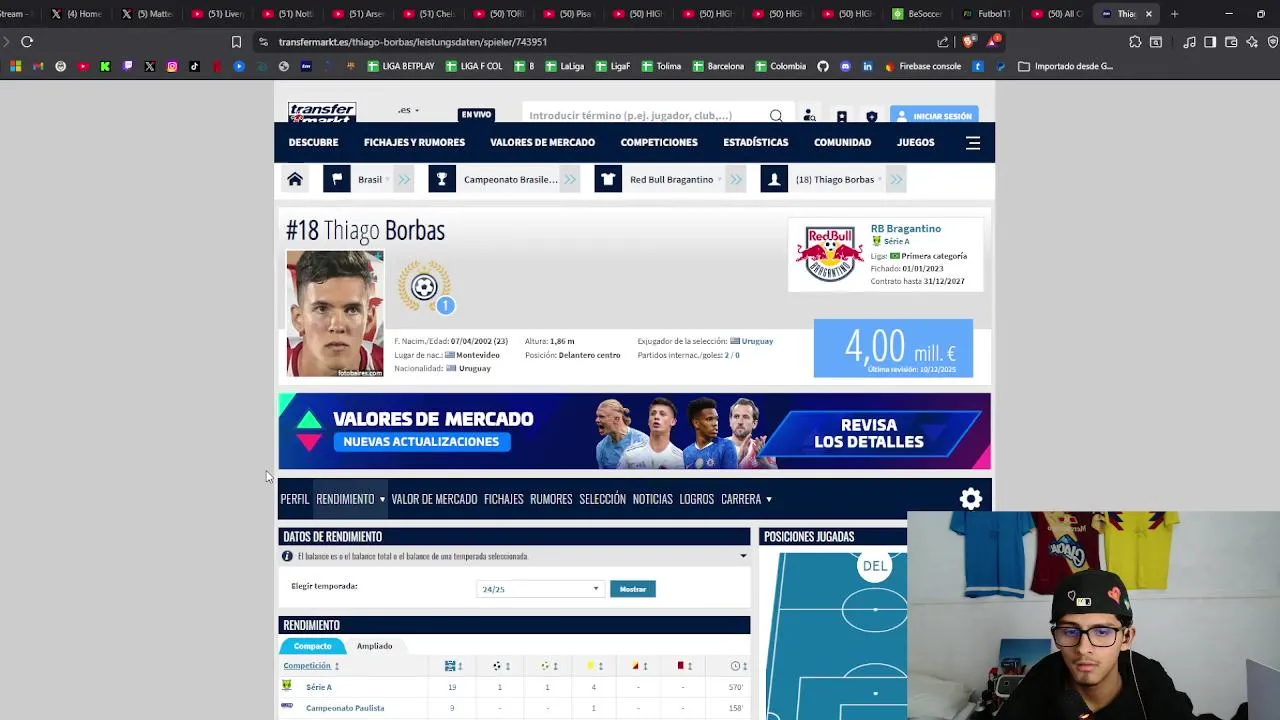This screenshot has height=720, width=1280.
Task: Open the season 24/25 combo box
Action: tap(541, 589)
